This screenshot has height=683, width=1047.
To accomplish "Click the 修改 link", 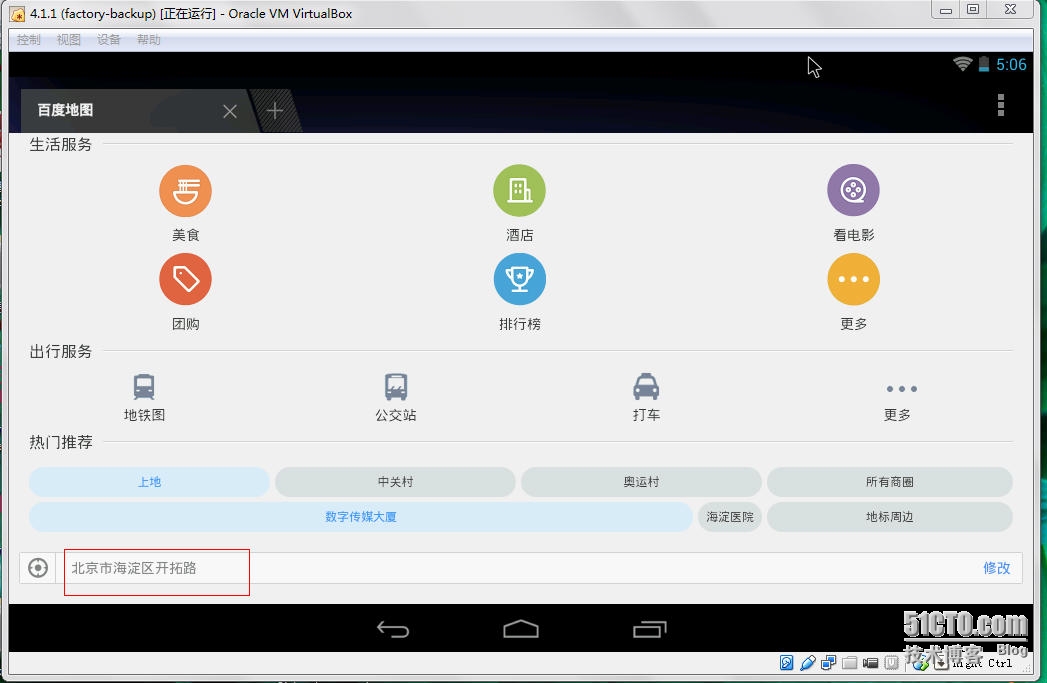I will 996,568.
